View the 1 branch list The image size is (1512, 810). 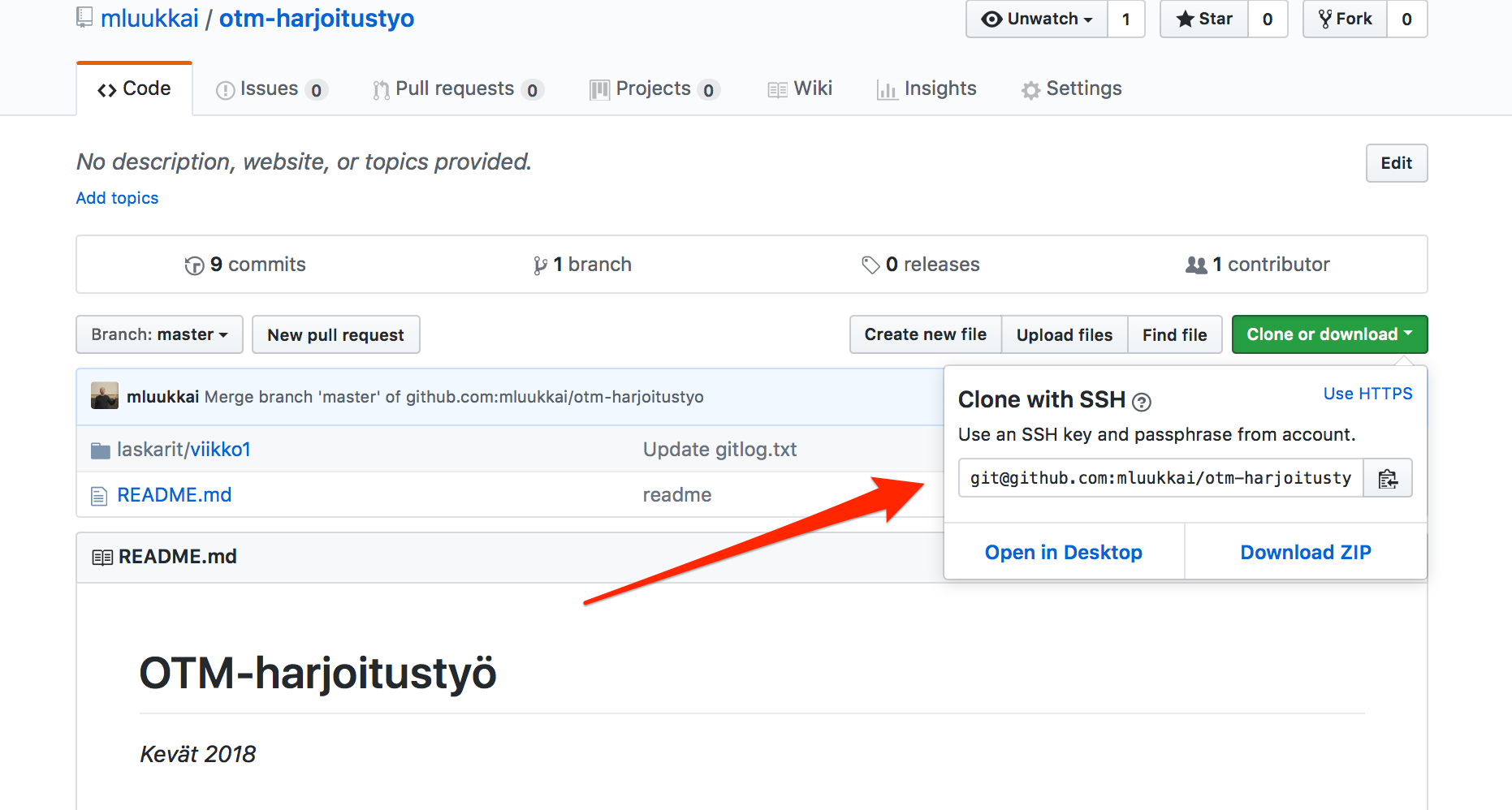click(x=582, y=265)
